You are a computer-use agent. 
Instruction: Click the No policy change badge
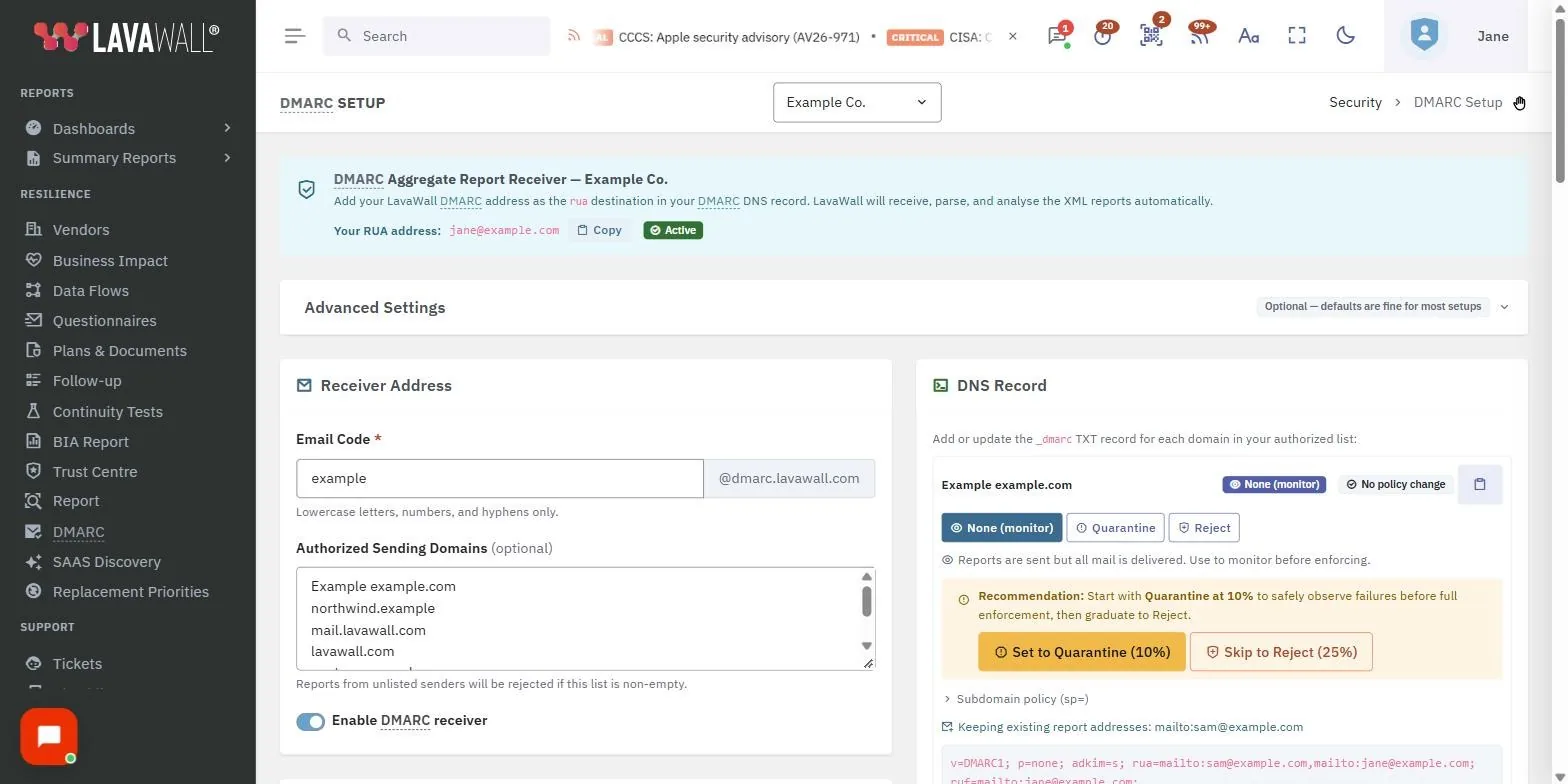[x=1396, y=485]
